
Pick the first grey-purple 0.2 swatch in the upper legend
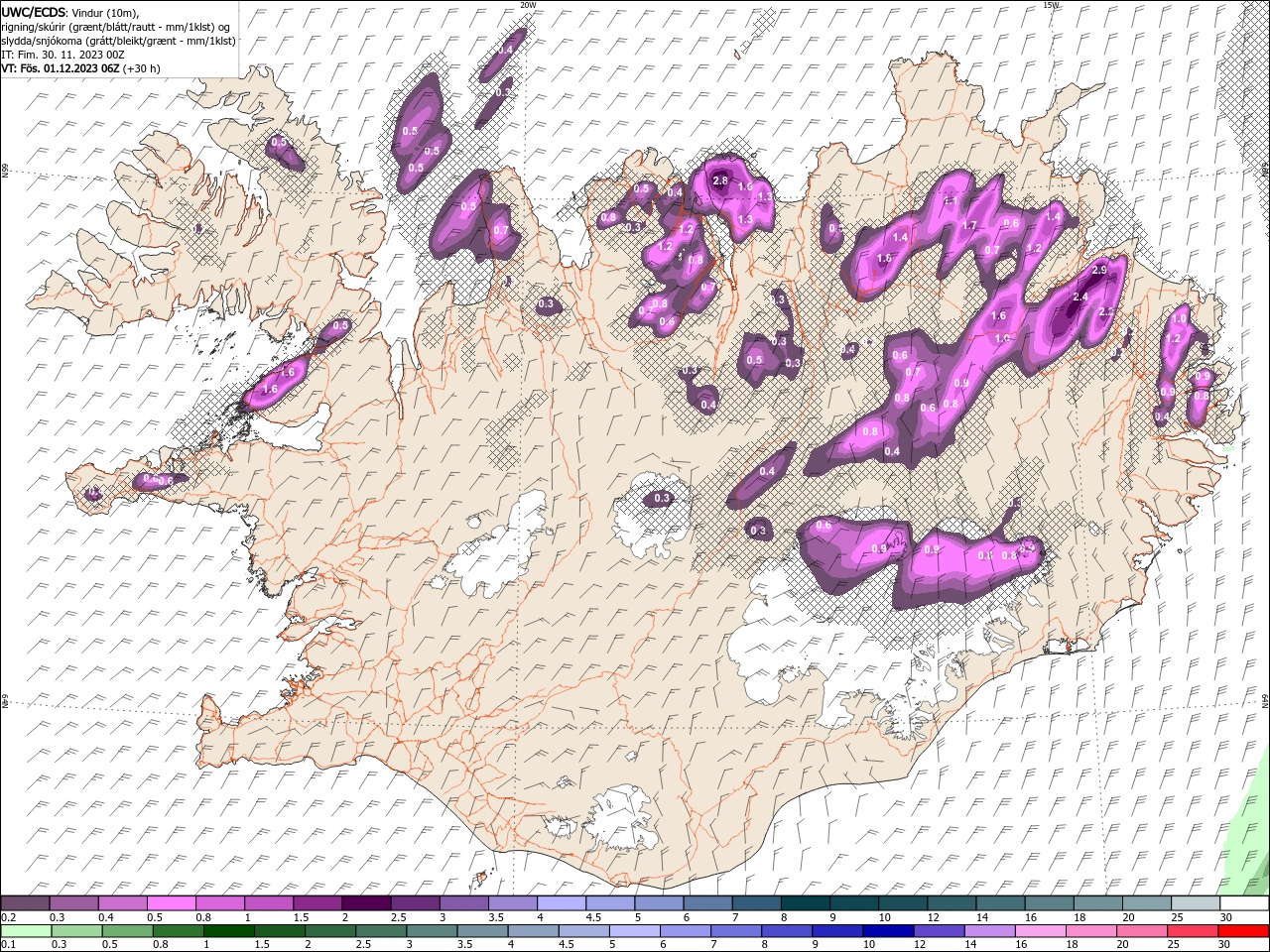(26, 903)
